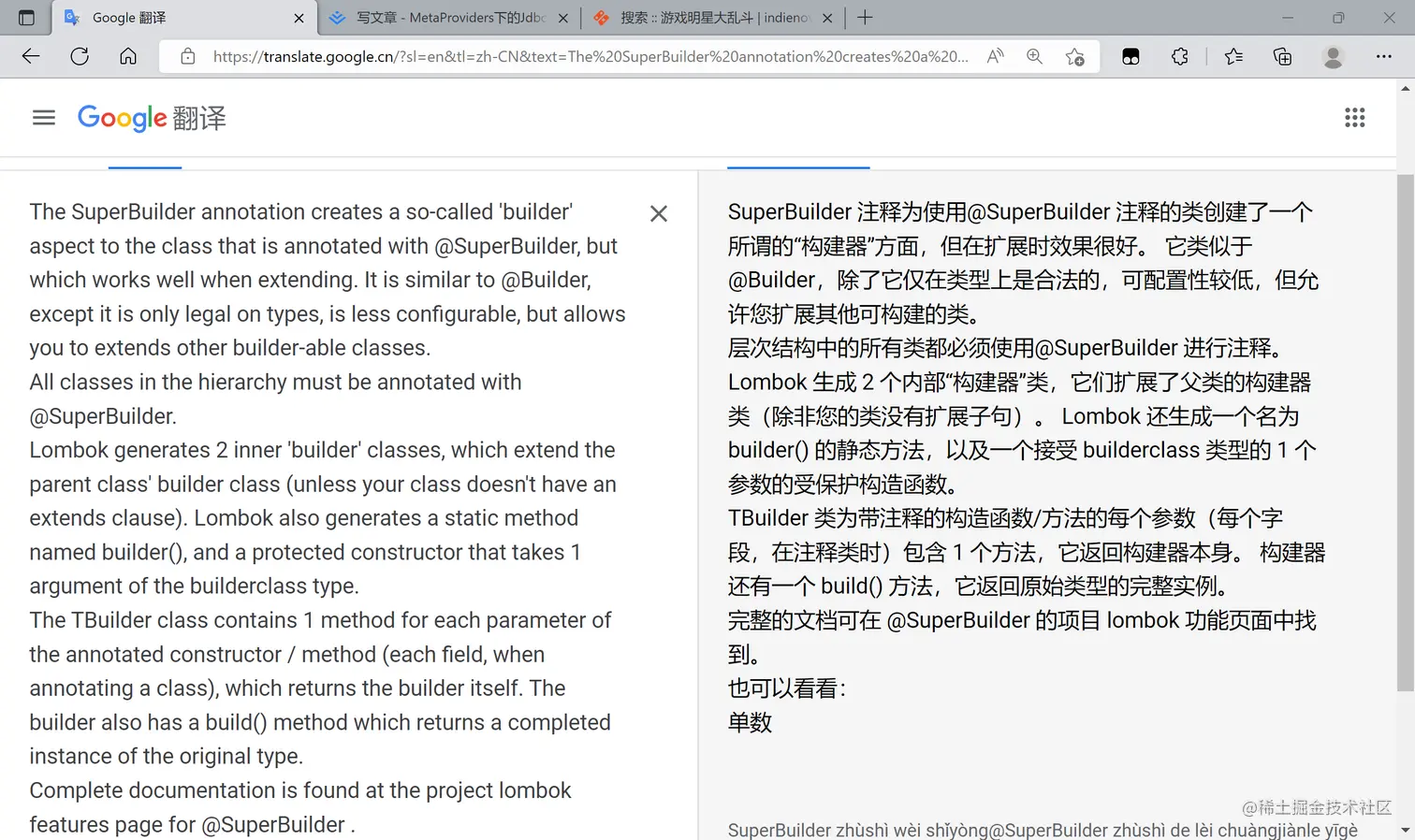The width and height of the screenshot is (1415, 840).
Task: Open the Favorites list
Action: (x=1233, y=56)
